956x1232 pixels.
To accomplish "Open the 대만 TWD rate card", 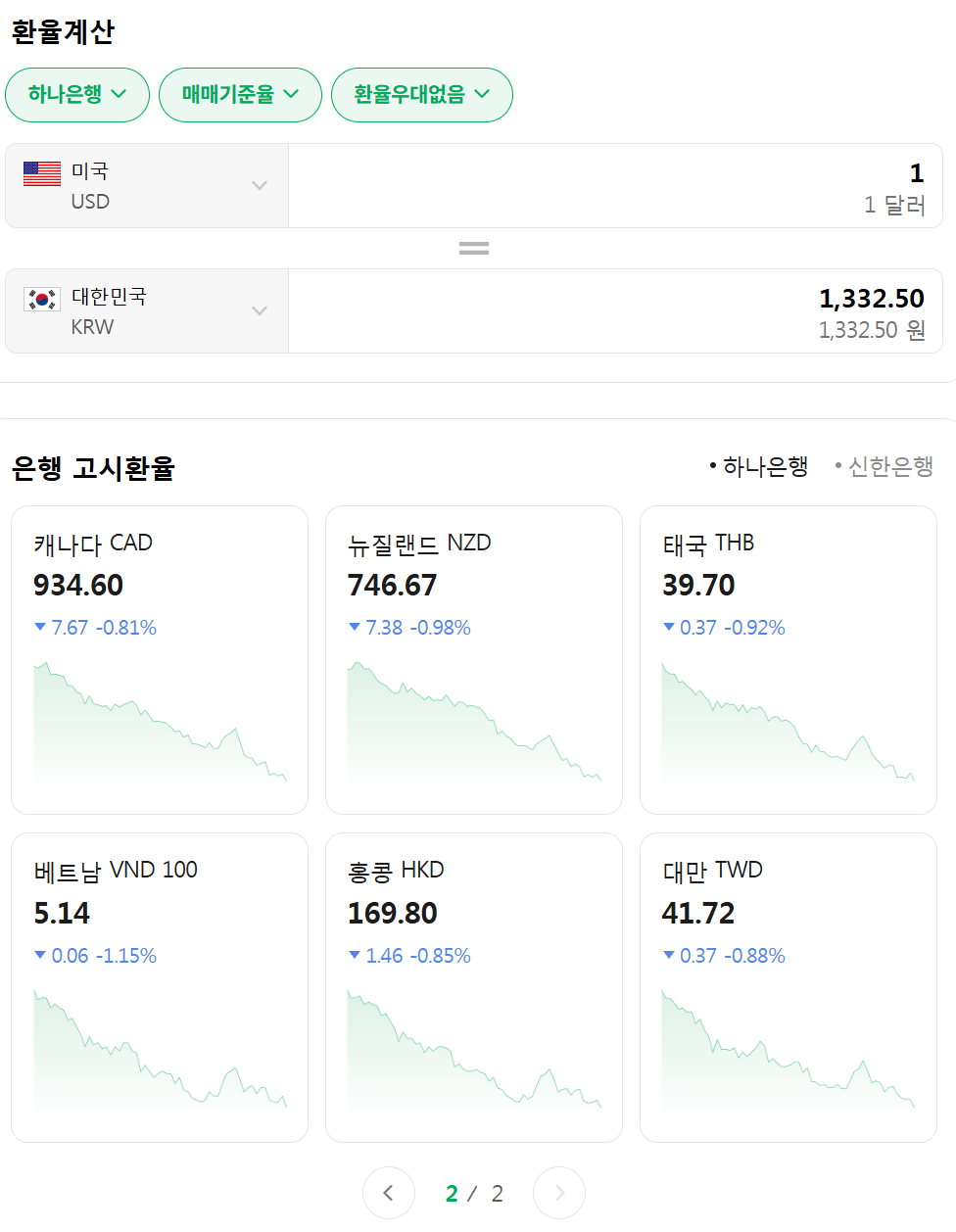I will (x=789, y=987).
